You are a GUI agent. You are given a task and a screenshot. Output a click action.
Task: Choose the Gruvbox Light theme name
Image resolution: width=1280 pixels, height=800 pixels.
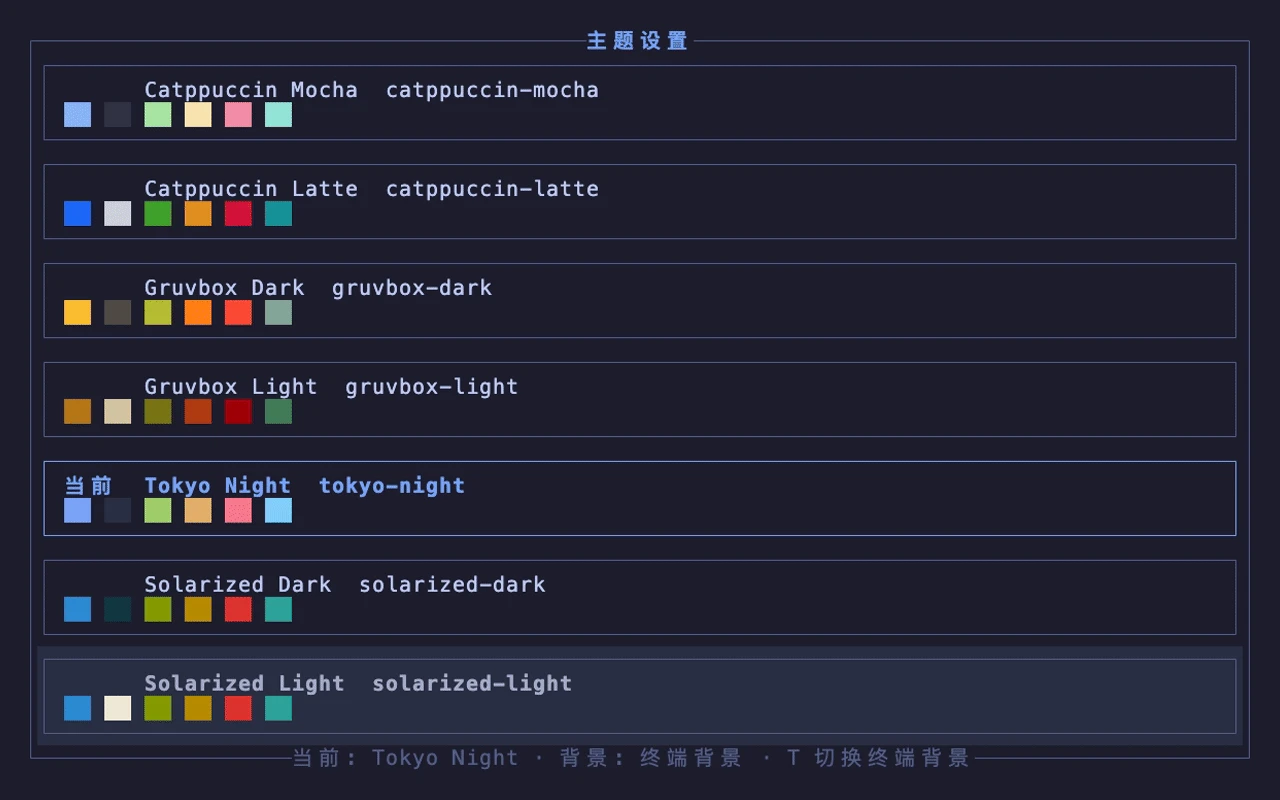(x=231, y=387)
